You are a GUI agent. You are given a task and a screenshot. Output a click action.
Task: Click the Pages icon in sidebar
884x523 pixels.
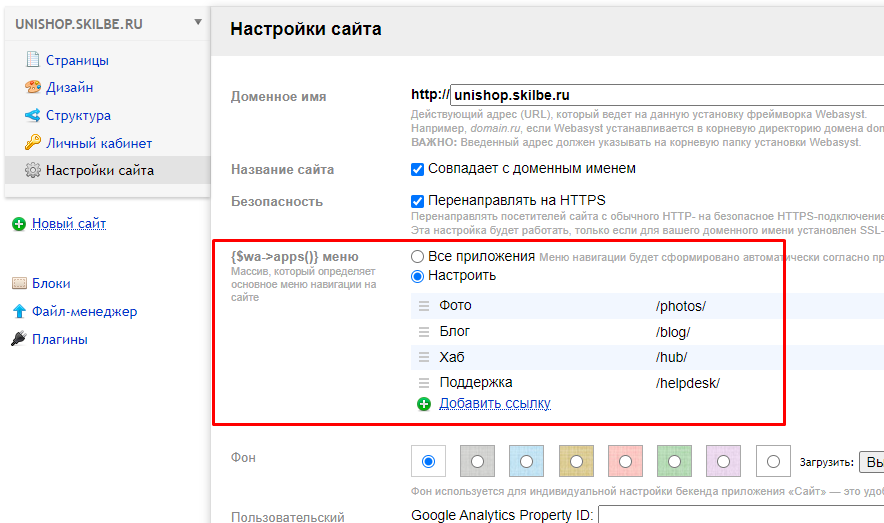pyautogui.click(x=32, y=60)
